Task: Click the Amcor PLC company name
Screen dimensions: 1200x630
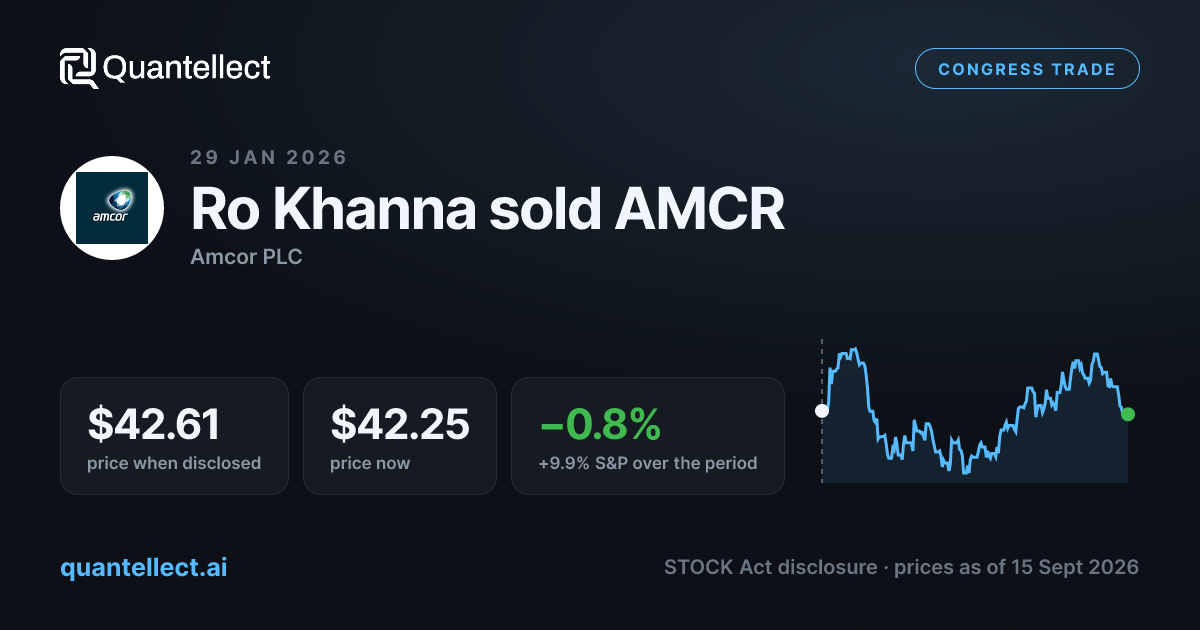Action: pos(246,257)
